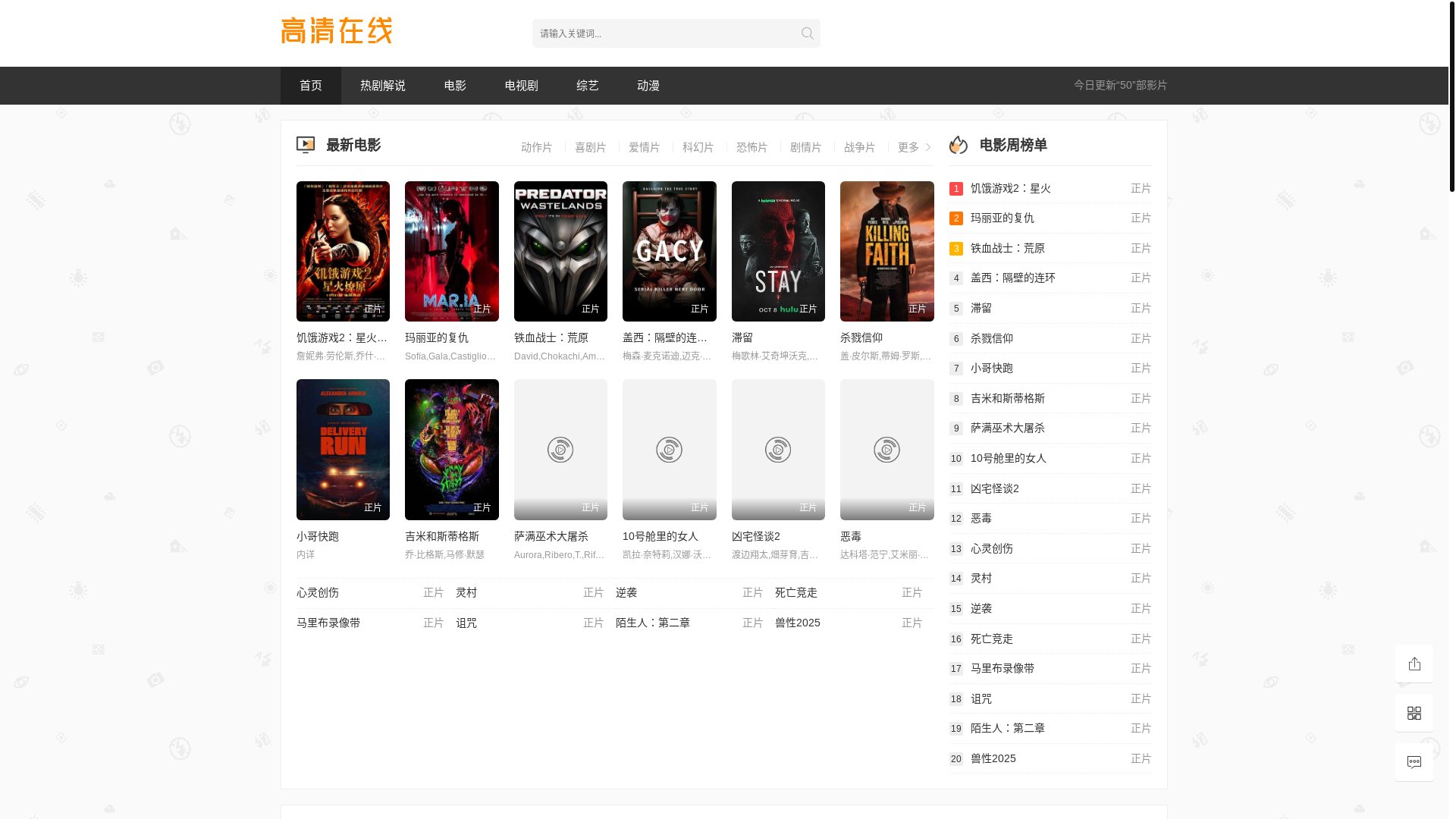Open the MAR.IA movie poster
Image resolution: width=1456 pixels, height=819 pixels.
(x=452, y=251)
